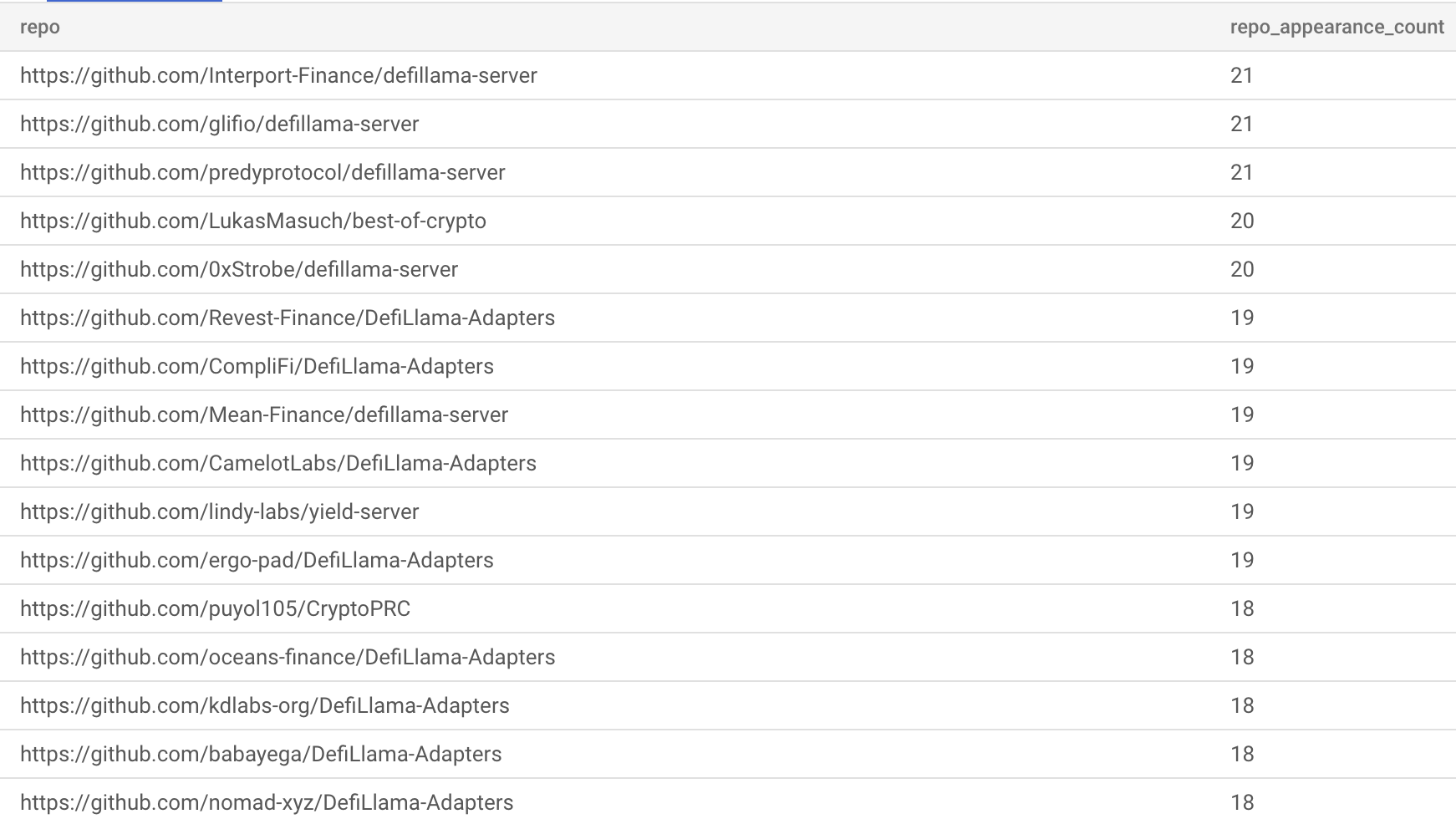1456x819 pixels.
Task: Click count 18 in the kdlabs-org row
Action: tap(1242, 706)
